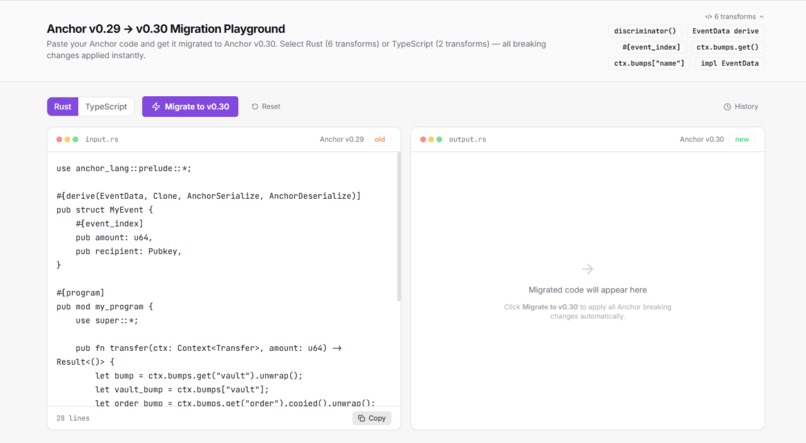
Task: Click the yellow dot in input.rs header
Action: (67, 139)
